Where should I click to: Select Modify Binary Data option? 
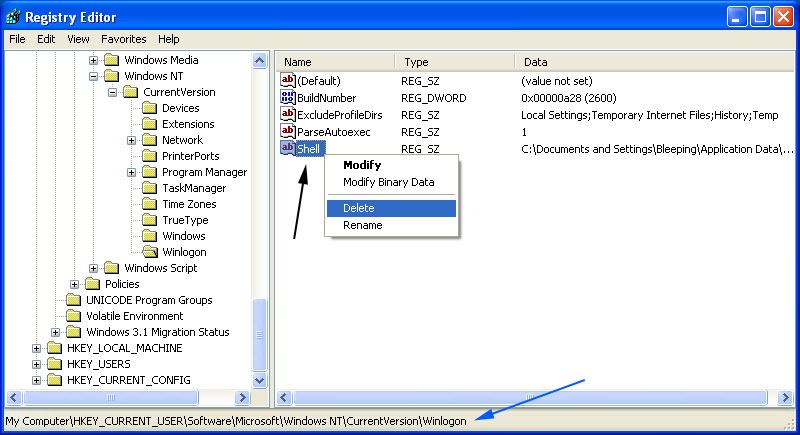[x=391, y=182]
